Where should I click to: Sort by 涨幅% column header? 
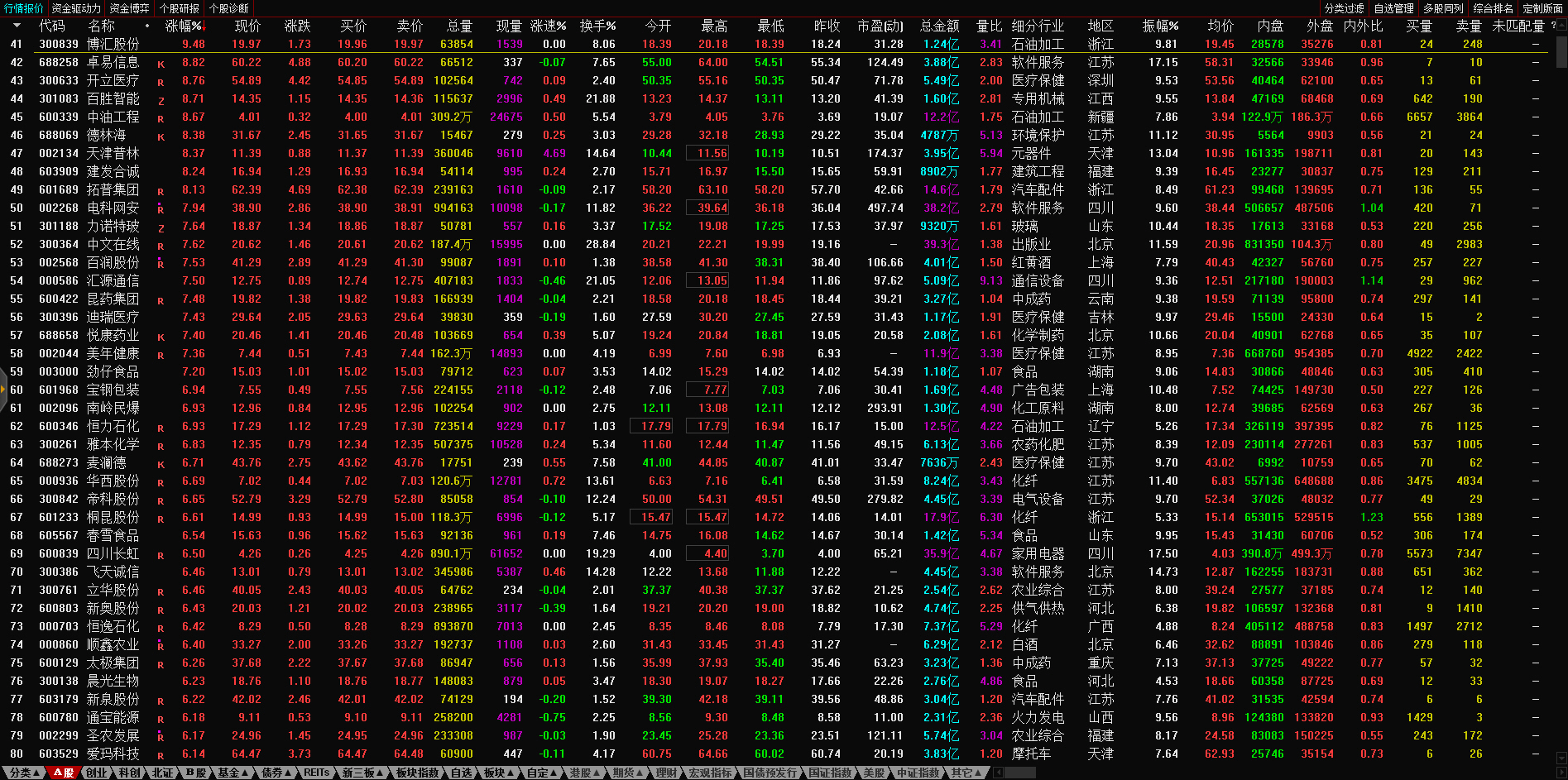(183, 26)
